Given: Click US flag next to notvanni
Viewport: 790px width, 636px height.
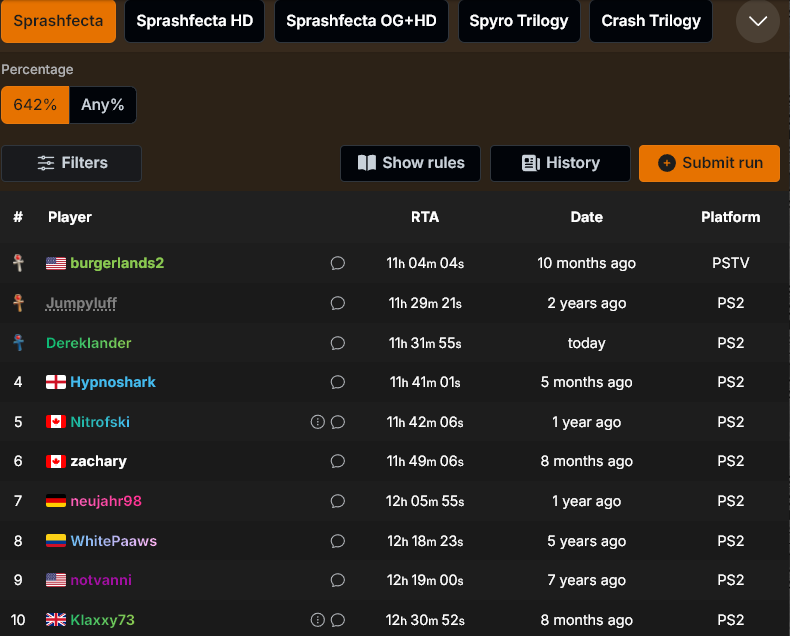Looking at the screenshot, I should pyautogui.click(x=56, y=580).
